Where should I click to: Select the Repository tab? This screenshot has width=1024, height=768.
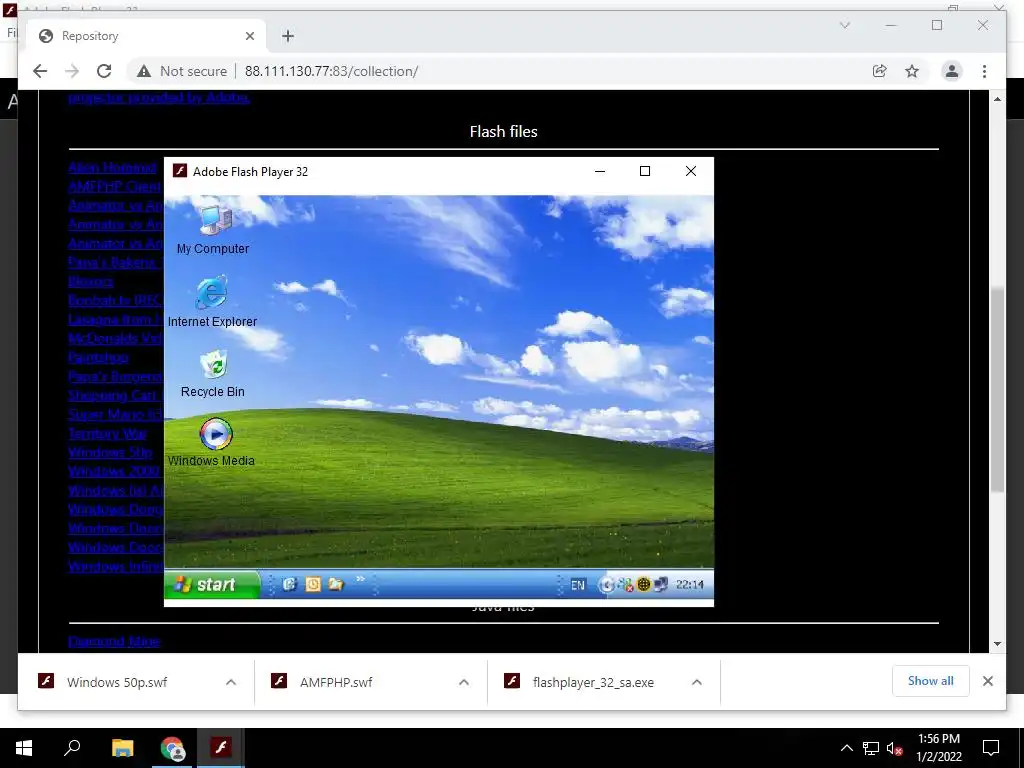coord(147,36)
